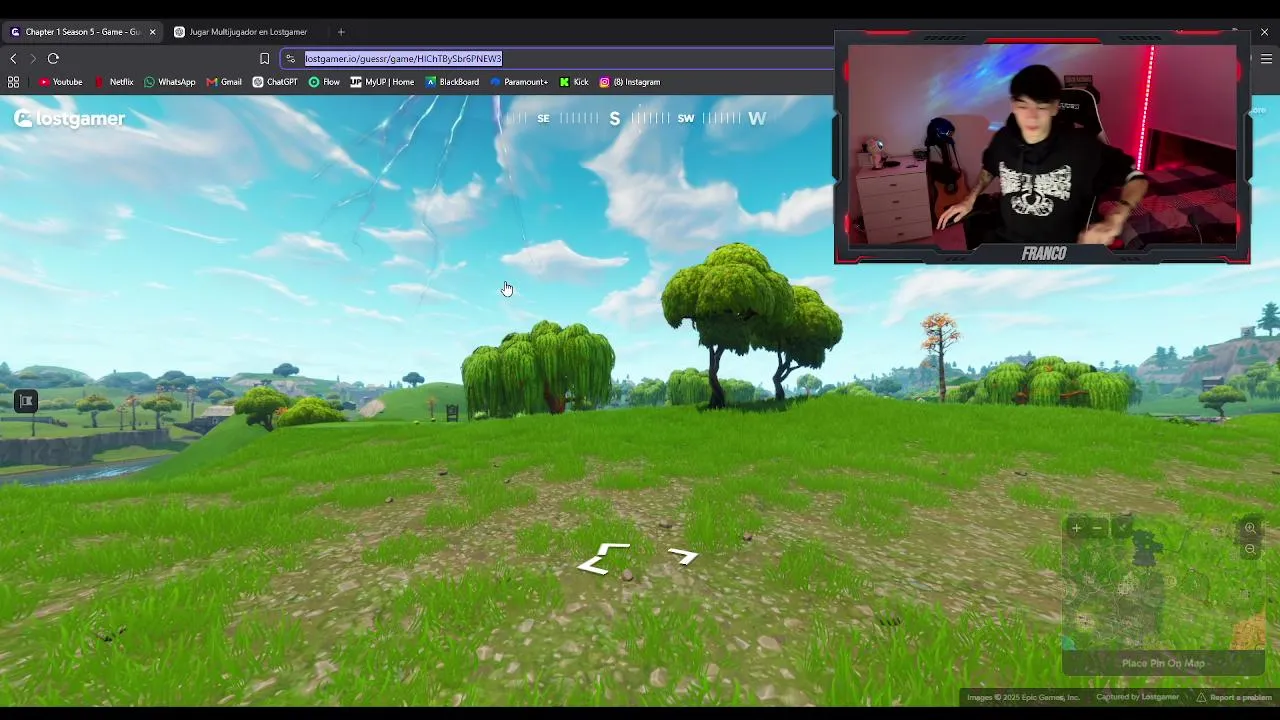1280x720 pixels.
Task: Open the Netflix bookmark
Action: [114, 82]
